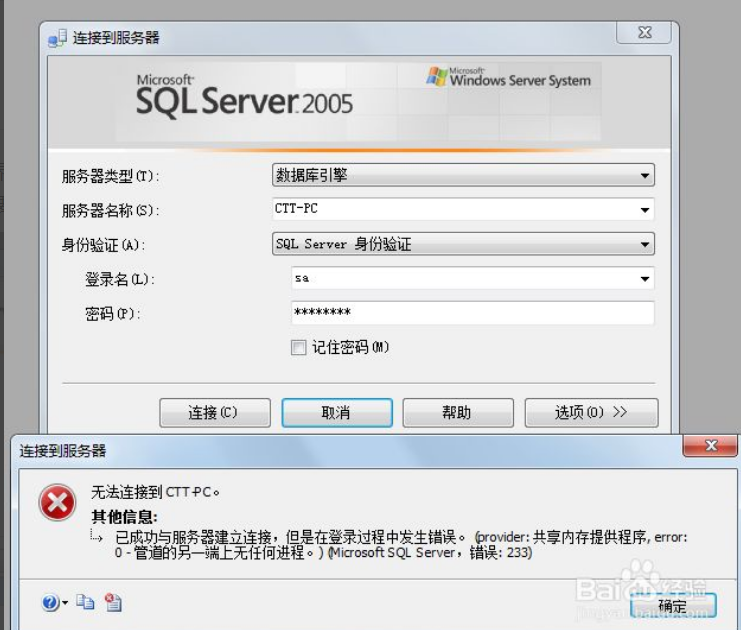Click the red error icon
741x630 pixels.
[57, 502]
